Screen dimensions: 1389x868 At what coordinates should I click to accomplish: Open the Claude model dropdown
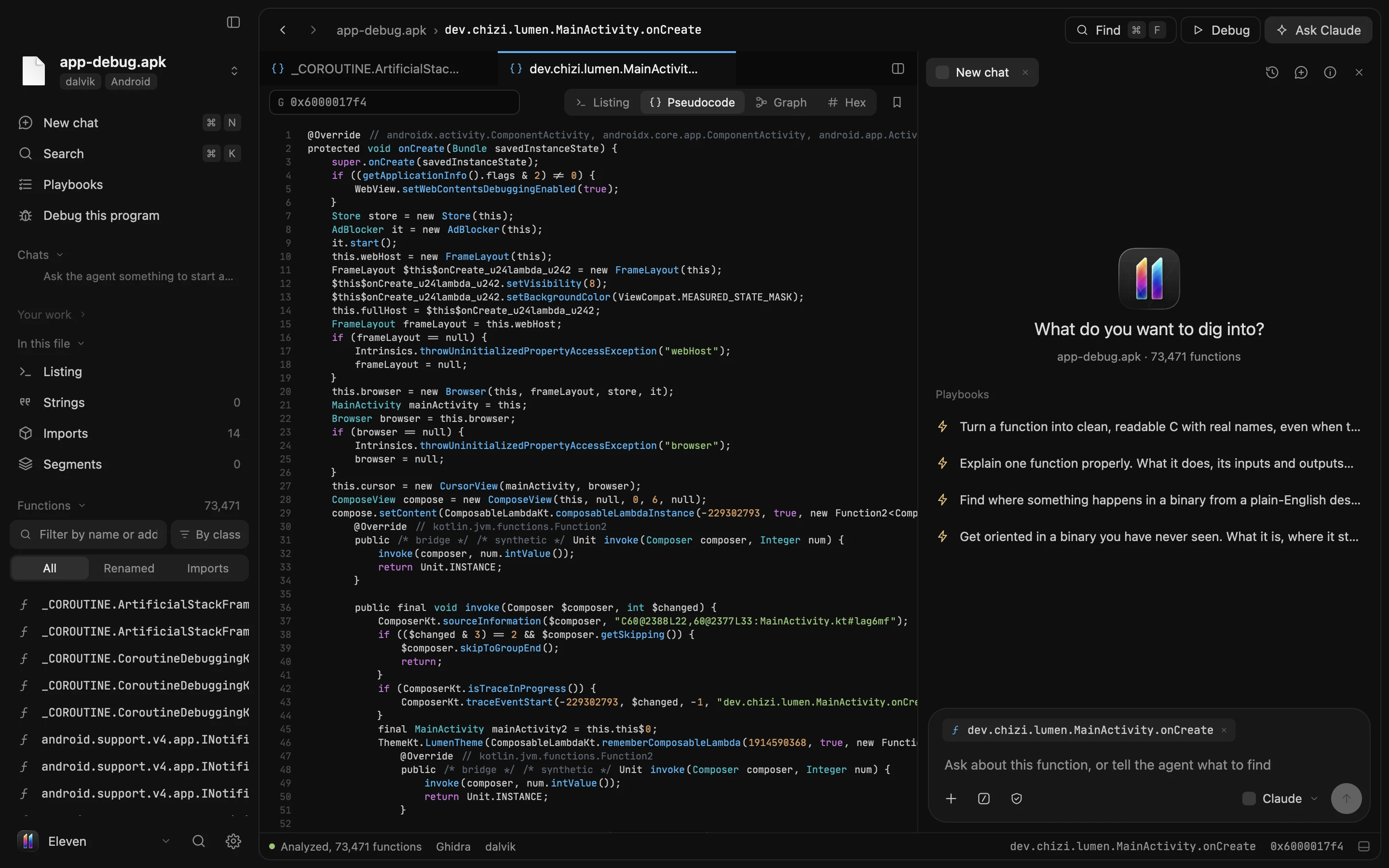coord(1280,799)
